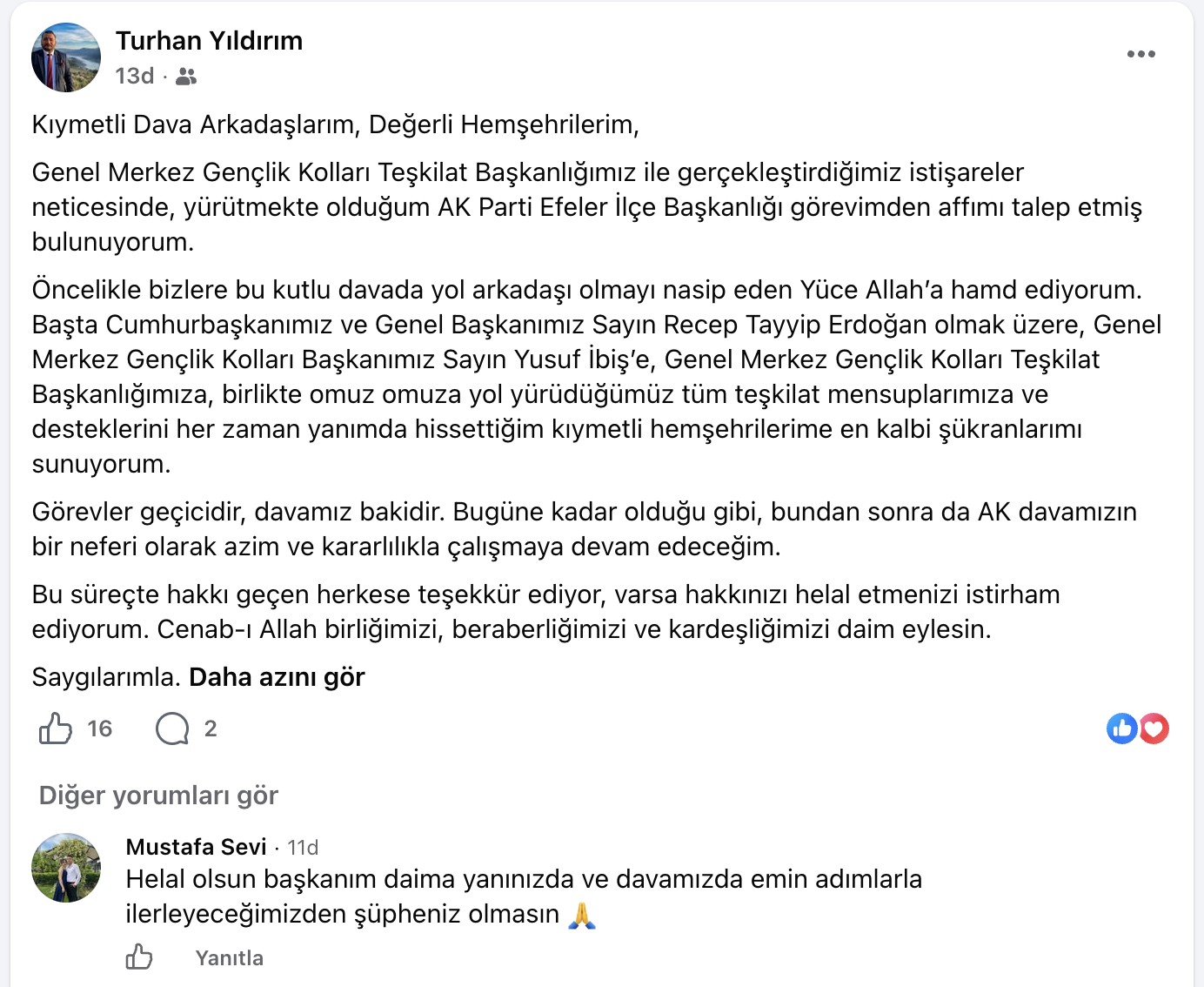Image resolution: width=1204 pixels, height=987 pixels.
Task: Open Turhan Yıldırım's profile picture
Action: coord(66,57)
